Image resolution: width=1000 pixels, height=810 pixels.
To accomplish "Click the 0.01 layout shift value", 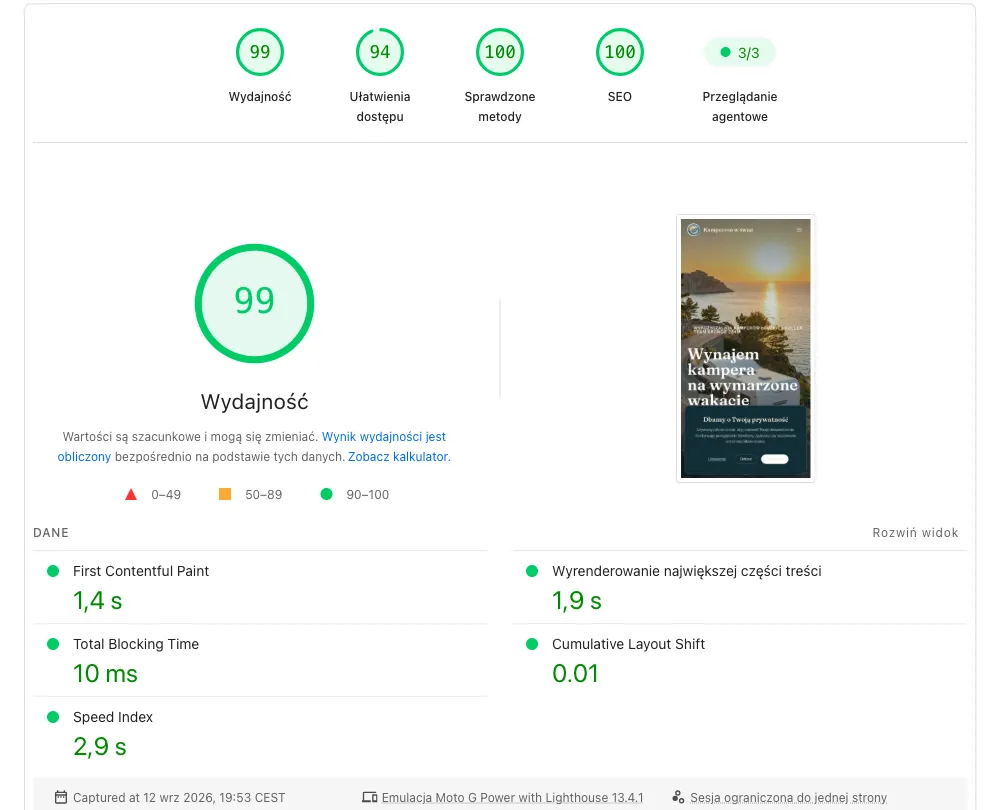I will coord(575,674).
